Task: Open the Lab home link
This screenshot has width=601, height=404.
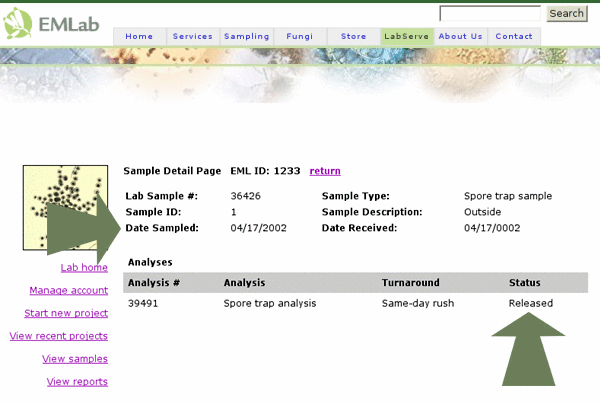Action: (84, 267)
